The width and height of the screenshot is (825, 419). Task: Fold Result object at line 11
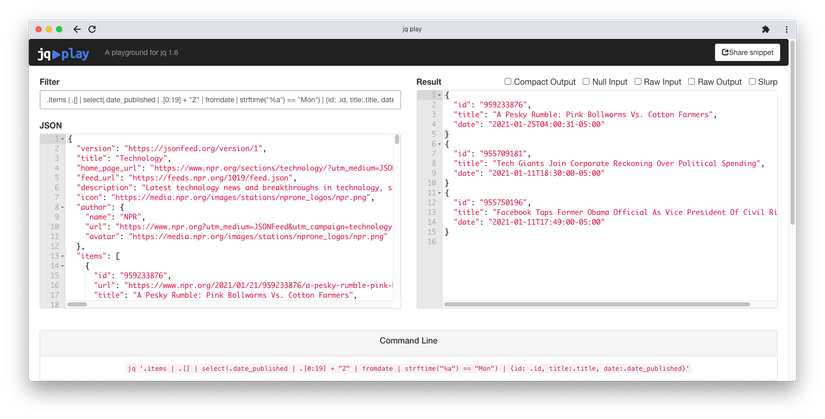[439, 193]
